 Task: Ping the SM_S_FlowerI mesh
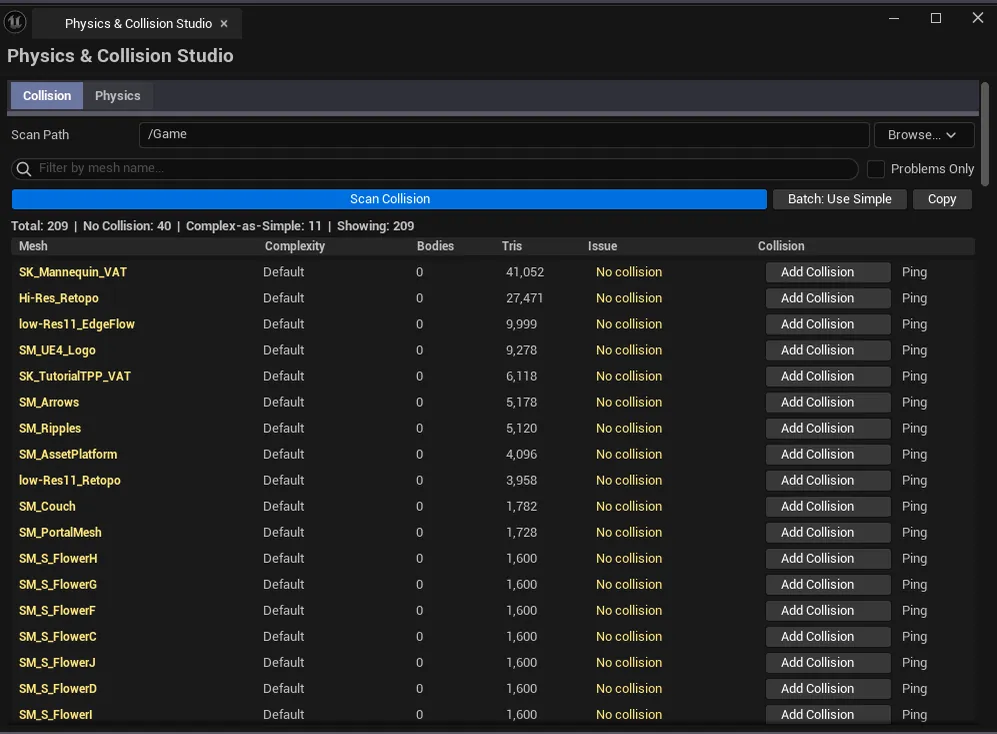click(914, 715)
